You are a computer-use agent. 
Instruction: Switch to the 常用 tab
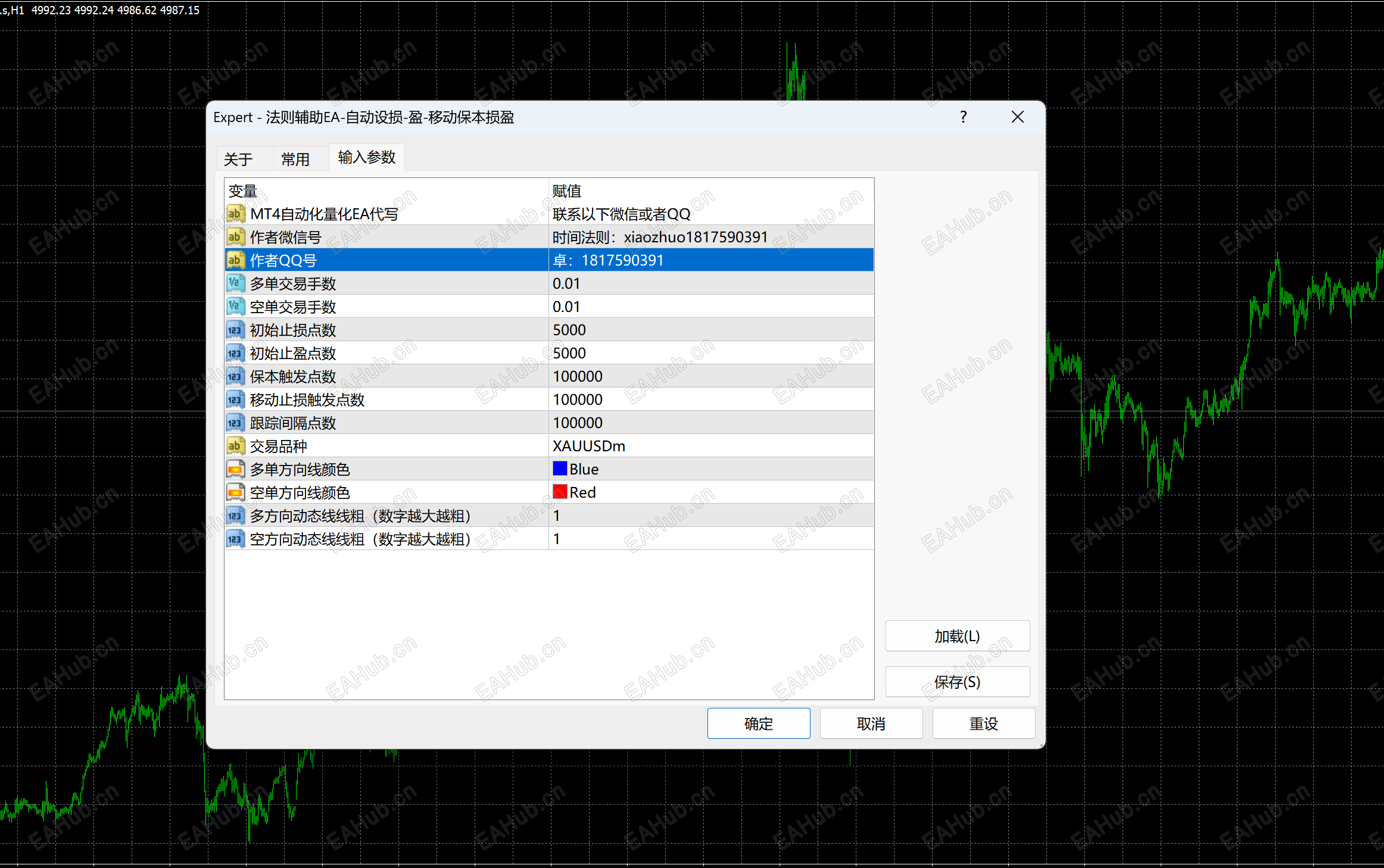click(295, 159)
